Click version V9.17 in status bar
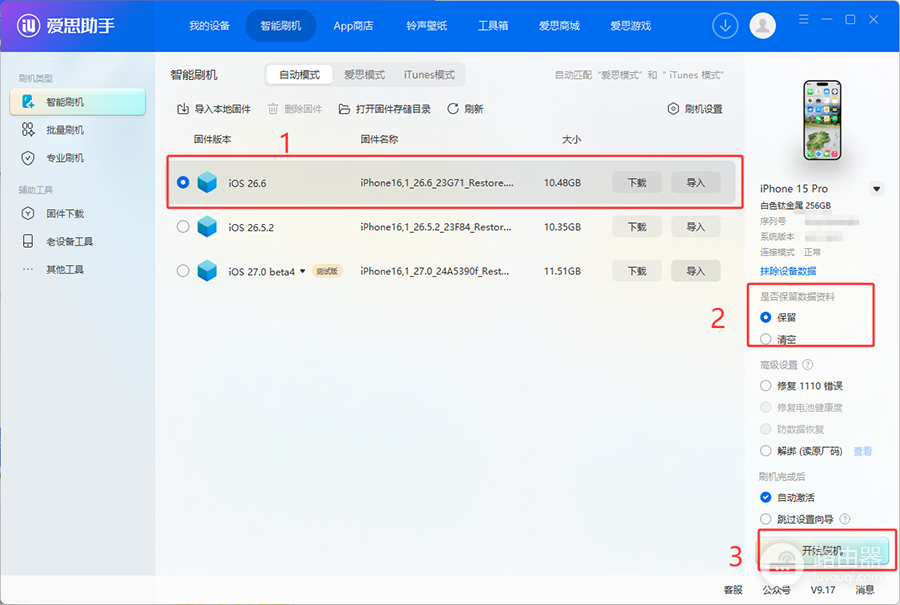 tap(823, 590)
